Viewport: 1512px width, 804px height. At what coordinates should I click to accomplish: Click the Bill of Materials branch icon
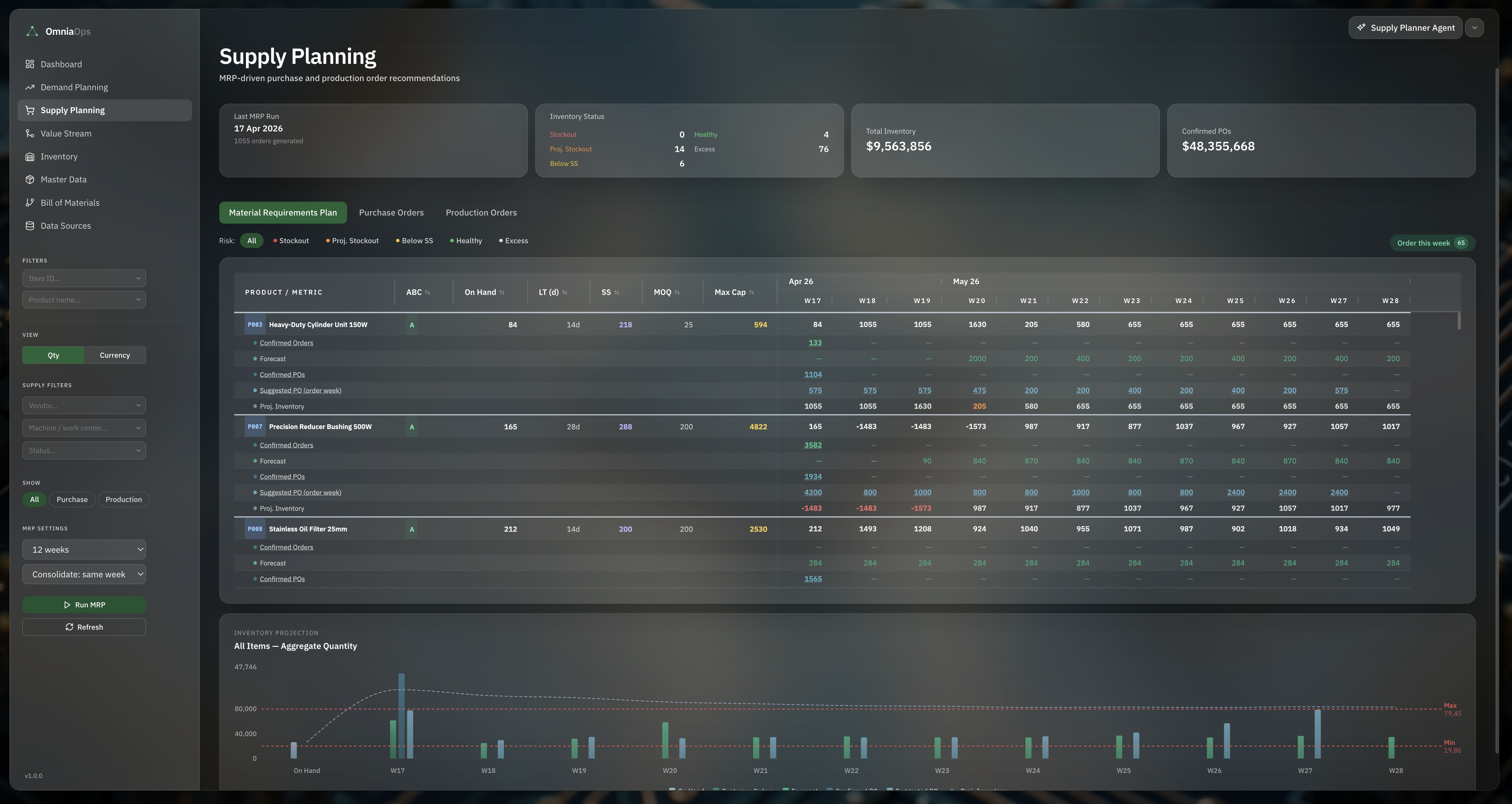click(30, 202)
